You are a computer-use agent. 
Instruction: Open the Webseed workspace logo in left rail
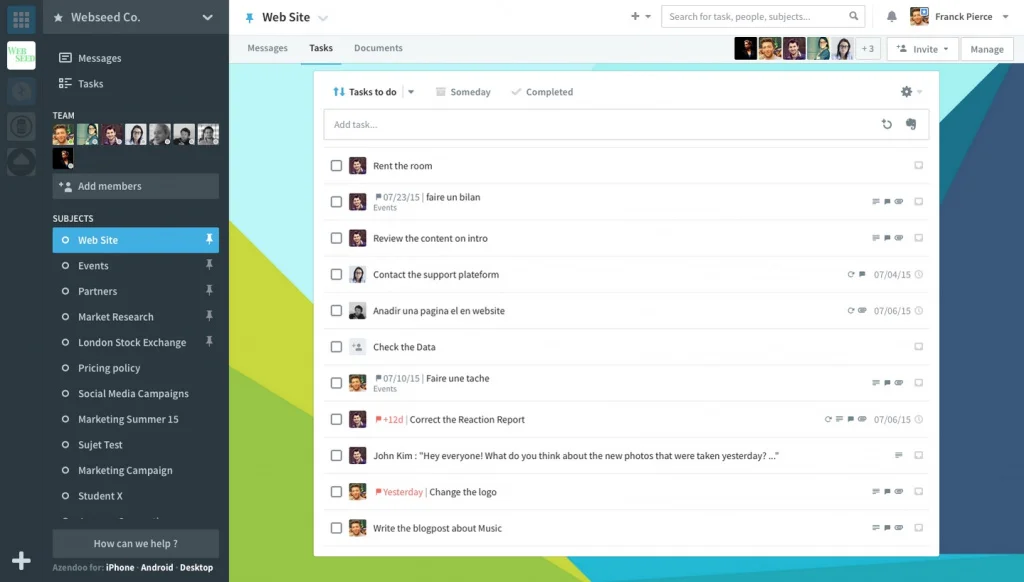21,56
